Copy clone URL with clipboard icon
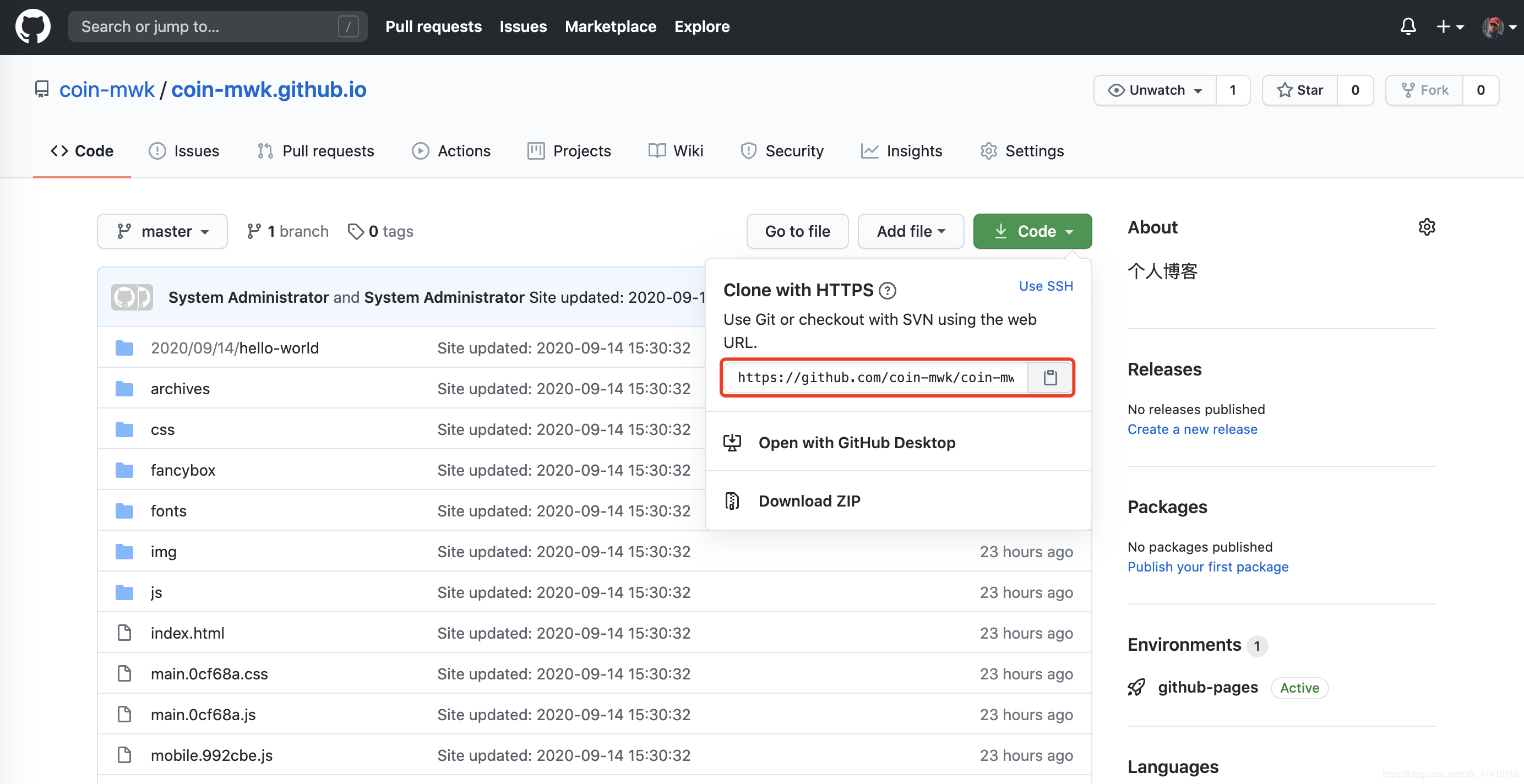1524x784 pixels. [x=1050, y=378]
